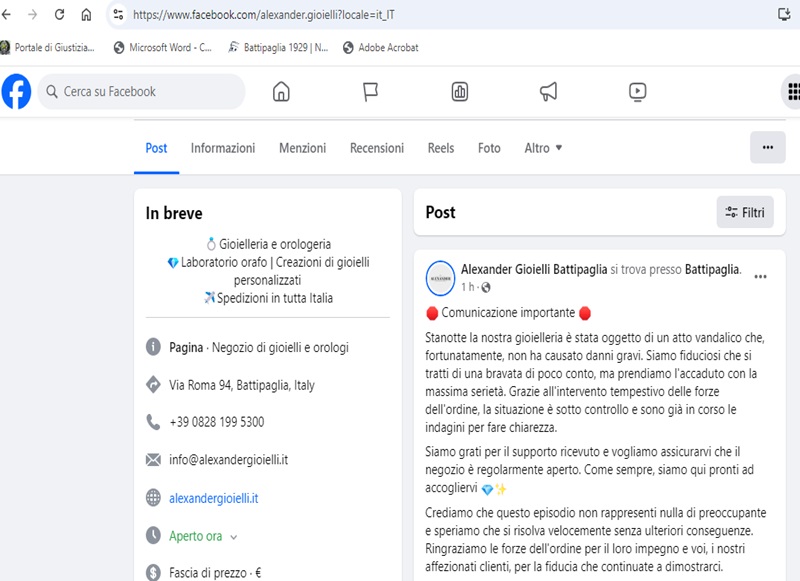Expand Aperto ora opening hours
Screen dimensions: 800x581
pos(203,537)
